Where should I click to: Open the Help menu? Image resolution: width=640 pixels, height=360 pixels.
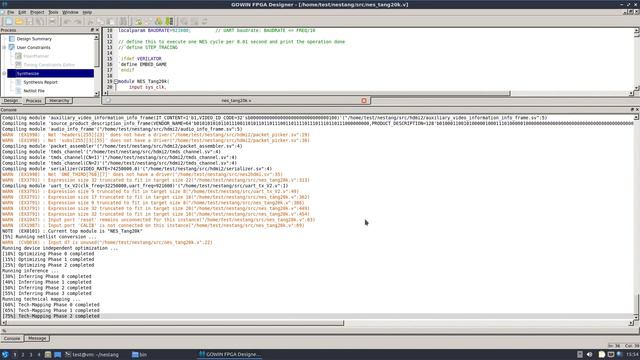[87, 12]
